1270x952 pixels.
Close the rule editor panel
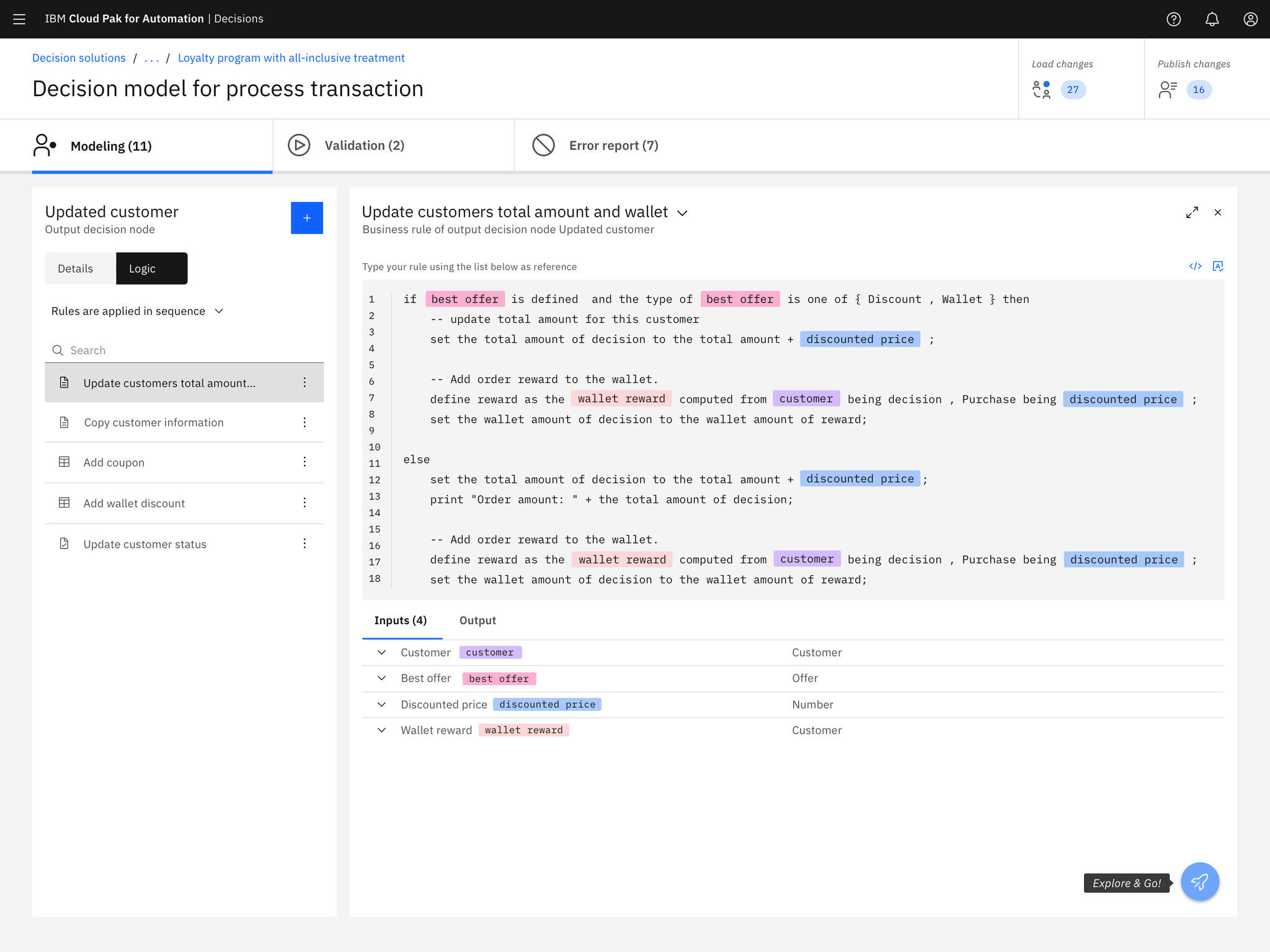pos(1218,213)
